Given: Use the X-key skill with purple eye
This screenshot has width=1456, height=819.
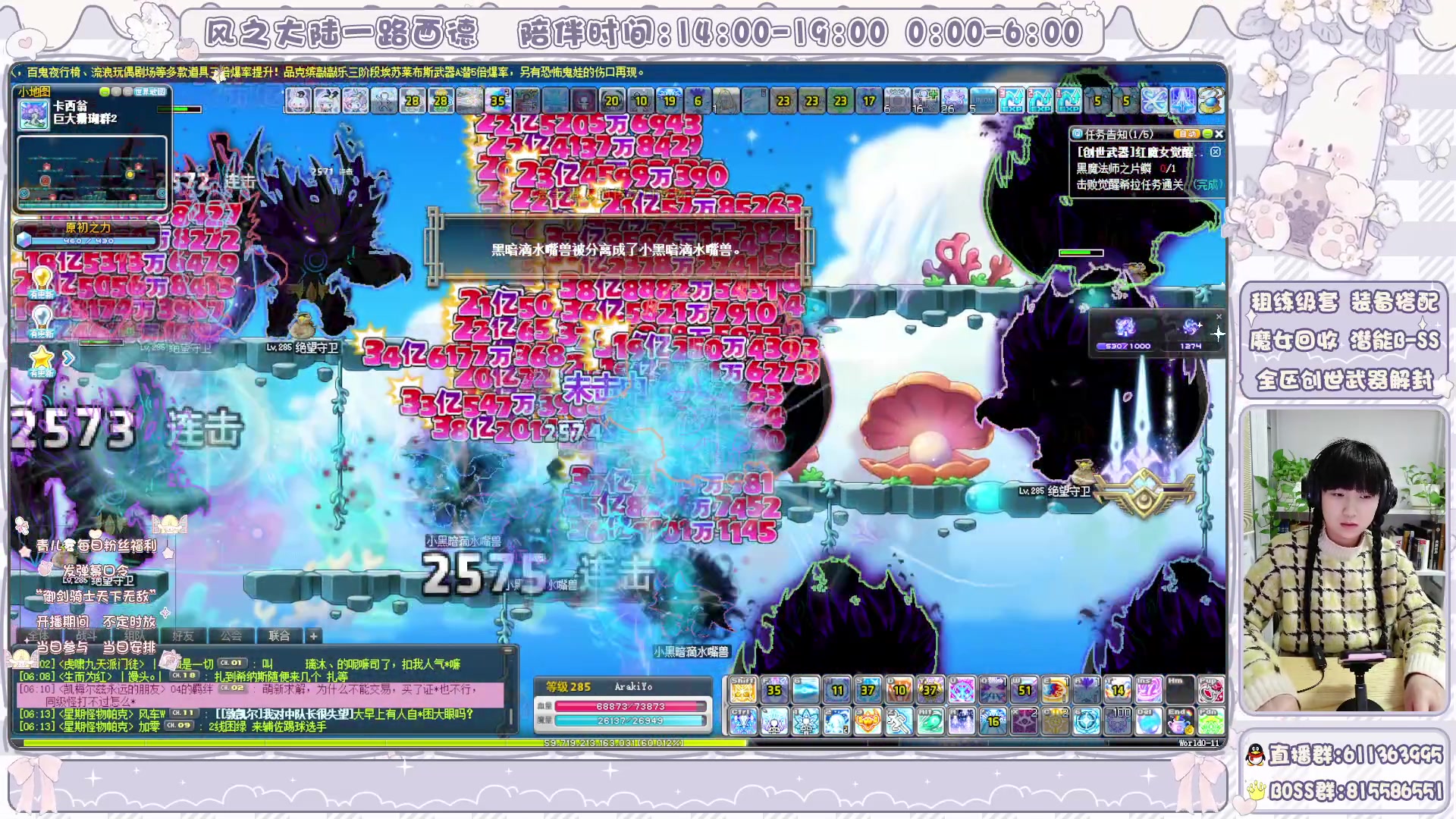Looking at the screenshot, I should [1024, 722].
